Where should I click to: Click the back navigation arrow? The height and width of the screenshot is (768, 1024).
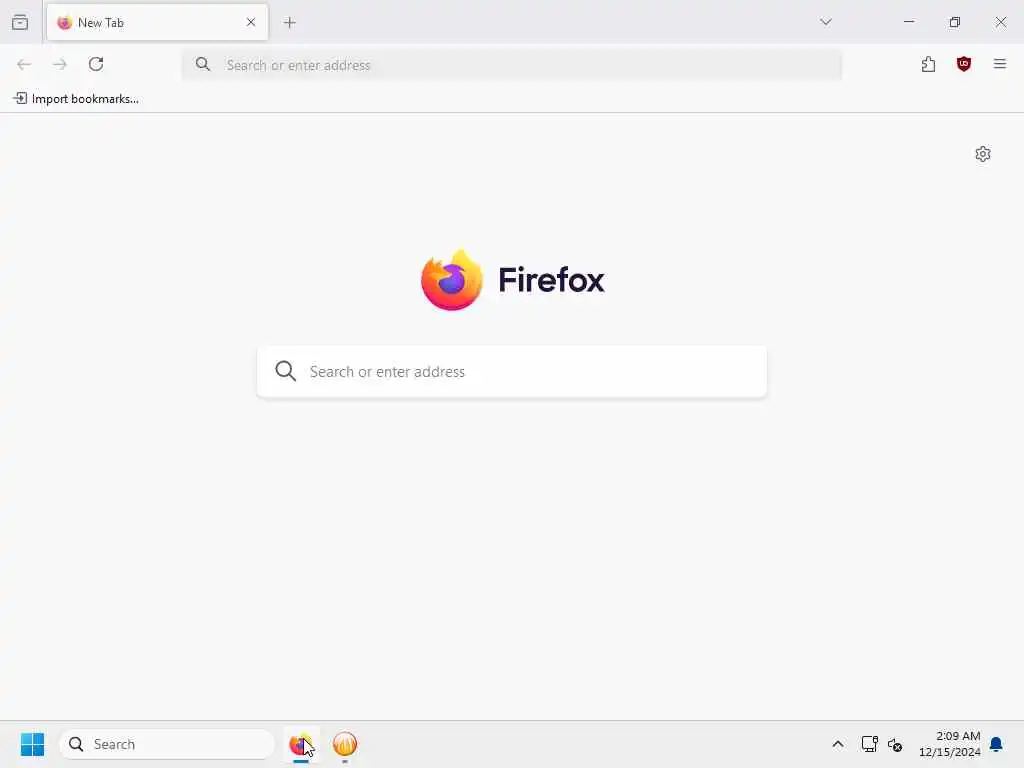point(24,64)
